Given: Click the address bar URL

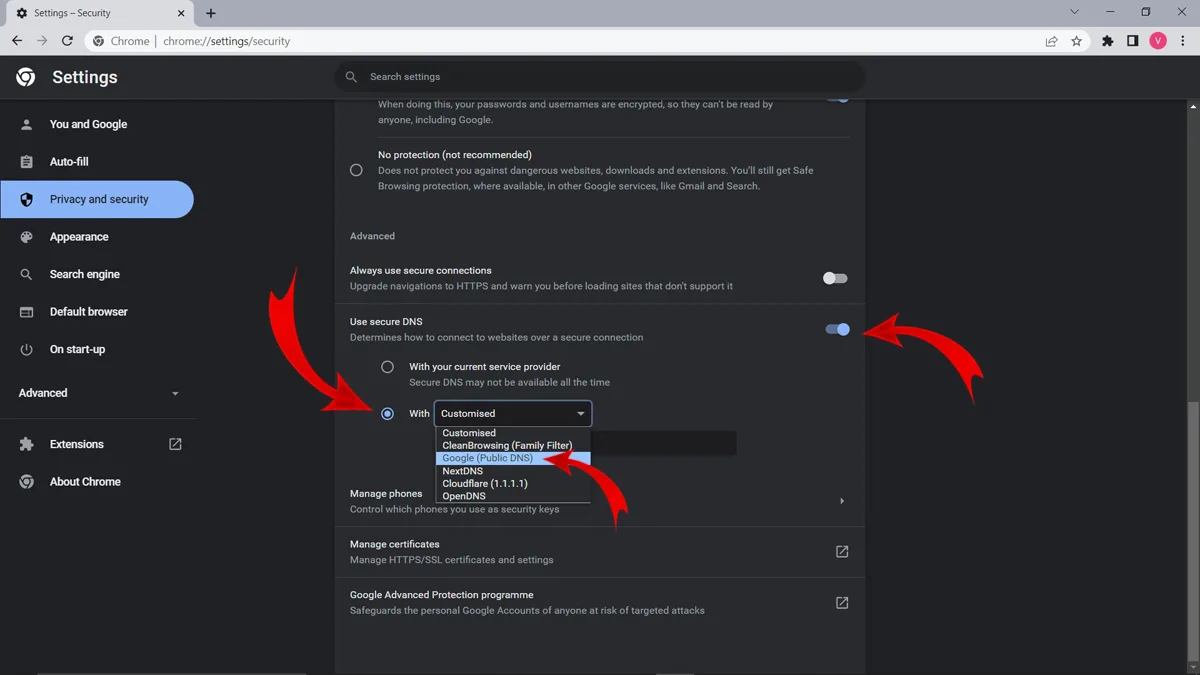Looking at the screenshot, I should point(227,41).
